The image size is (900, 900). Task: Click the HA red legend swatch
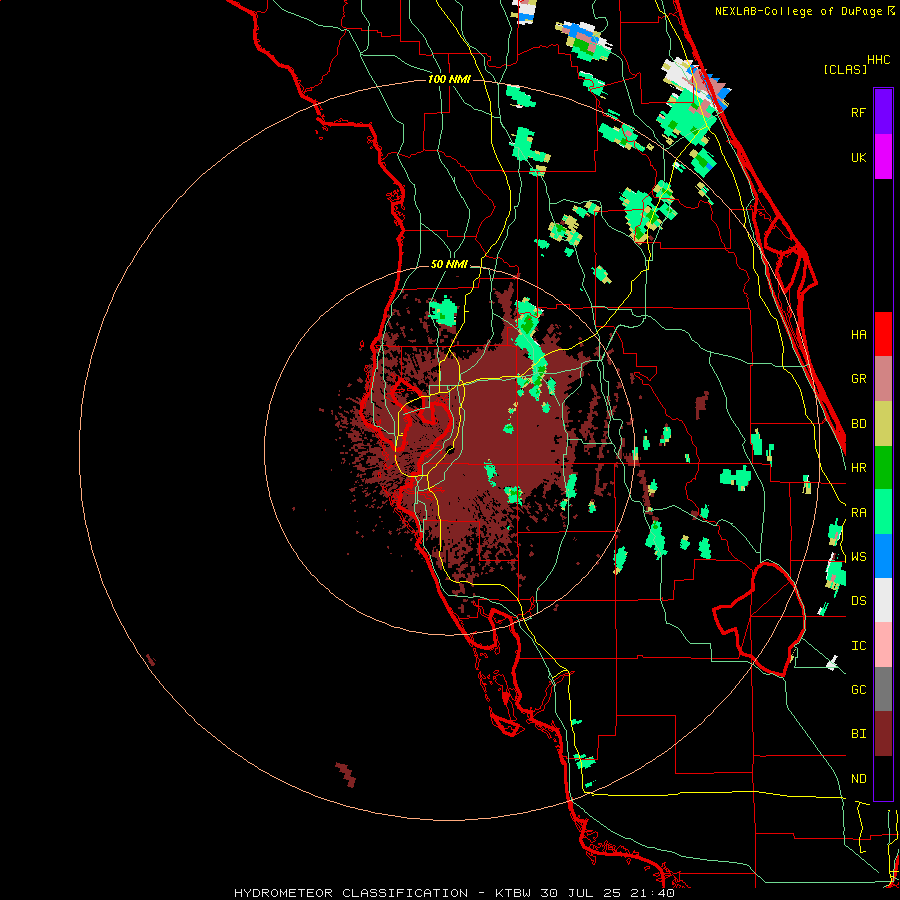883,334
